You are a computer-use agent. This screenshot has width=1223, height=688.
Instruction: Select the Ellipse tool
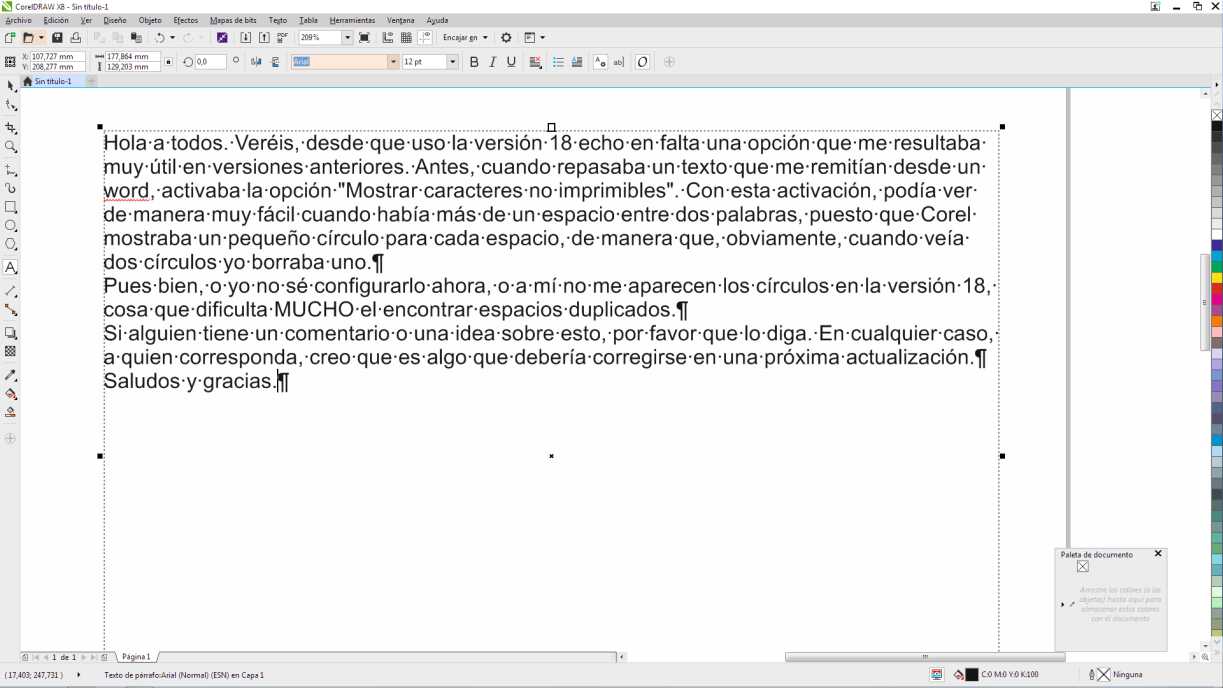pyautogui.click(x=11, y=226)
